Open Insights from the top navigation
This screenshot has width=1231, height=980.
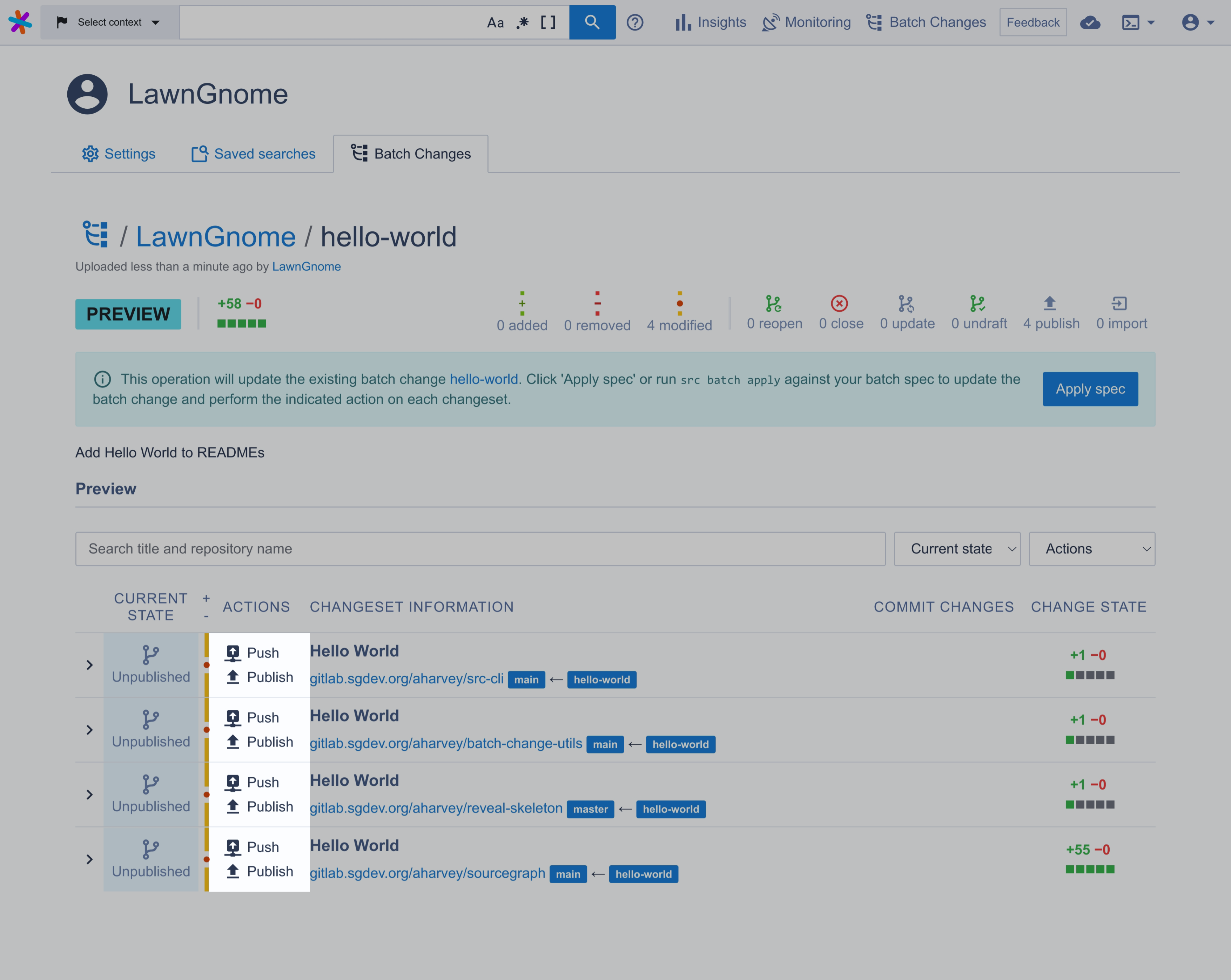tap(710, 22)
